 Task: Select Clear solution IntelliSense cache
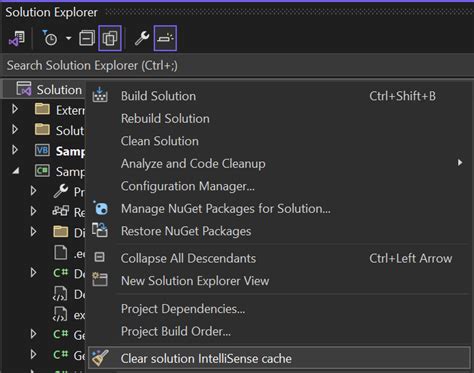279,359
